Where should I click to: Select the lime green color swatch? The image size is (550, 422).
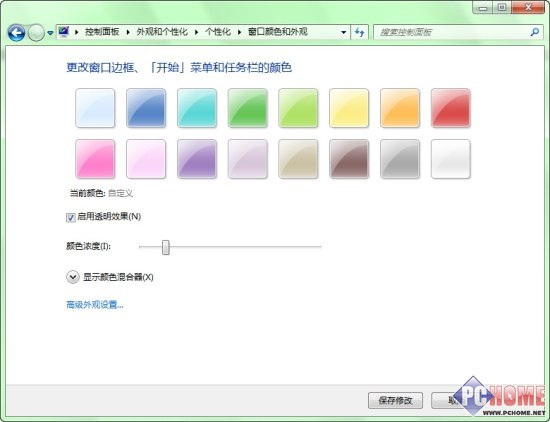pyautogui.click(x=298, y=108)
